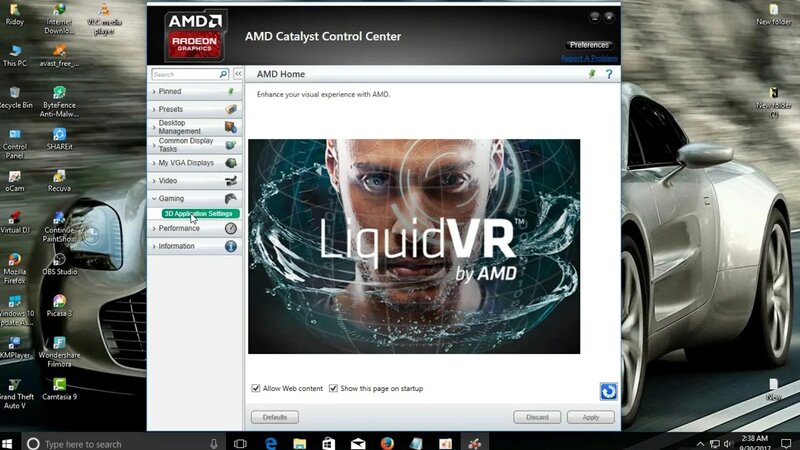800x450 pixels.
Task: Expand the Common Display Tasks chevron
Action: tap(154, 145)
